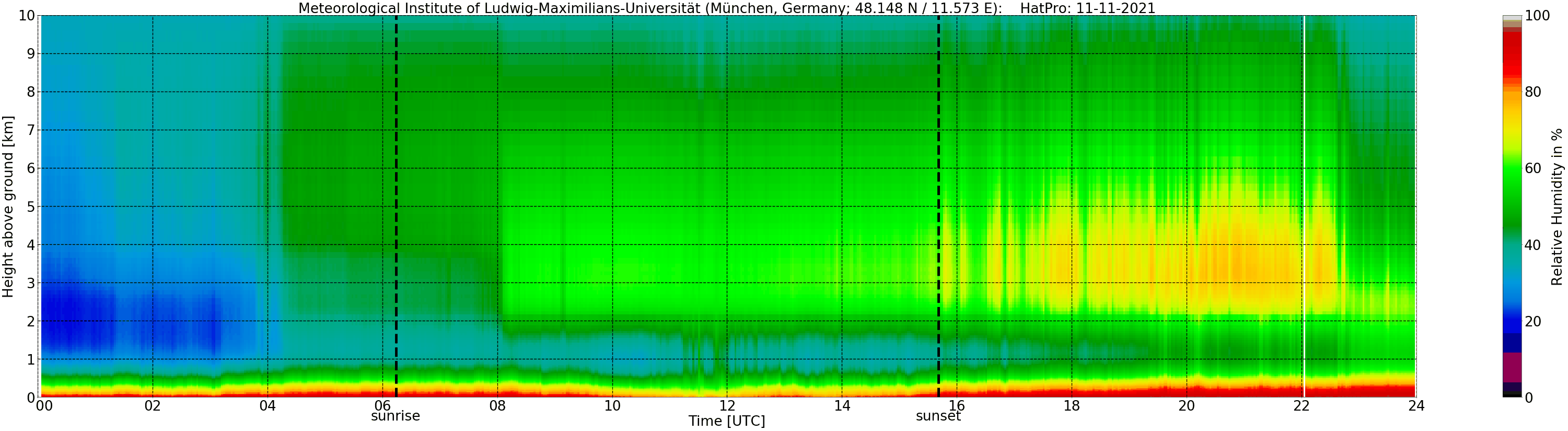Click the red segment of the humidity colorbar

pyautogui.click(x=1512, y=55)
